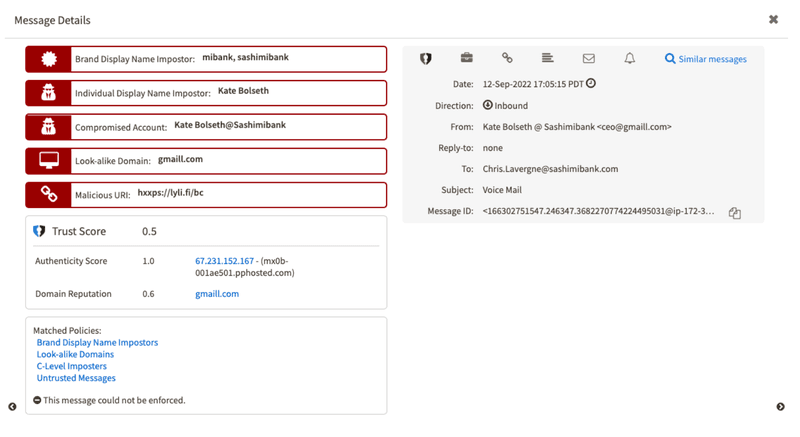Screen dimensions: 800x437
Task: Copy the Message ID with copy icon
Action: (735, 213)
